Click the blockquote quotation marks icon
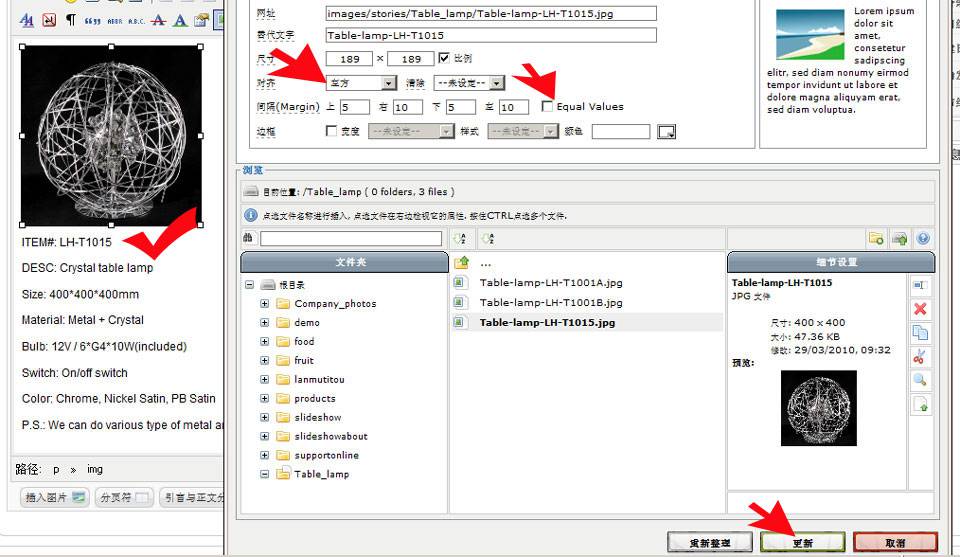 (x=92, y=21)
